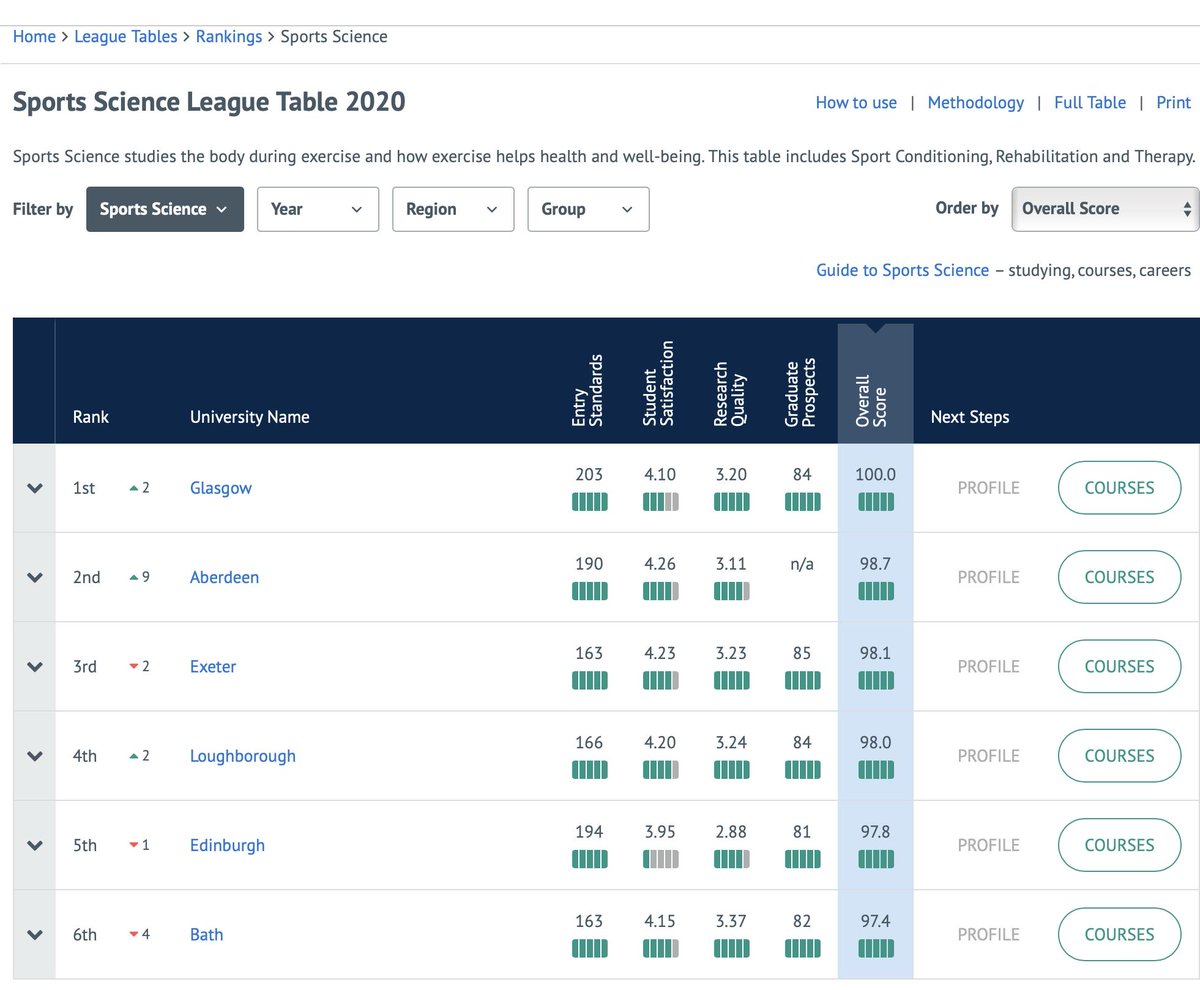Click Glasgow's entry standards value 203
This screenshot has width=1200, height=990.
pyautogui.click(x=589, y=475)
